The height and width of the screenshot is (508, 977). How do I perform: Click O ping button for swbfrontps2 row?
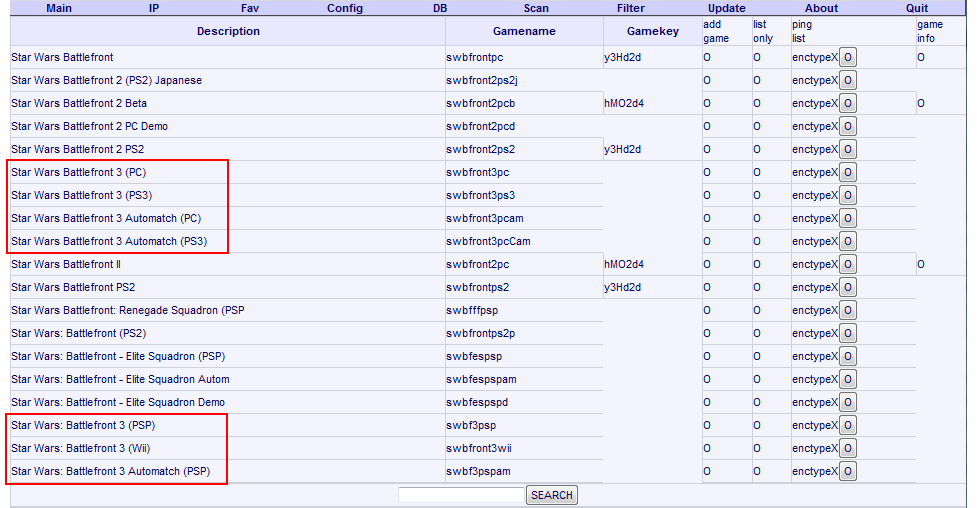[847, 287]
